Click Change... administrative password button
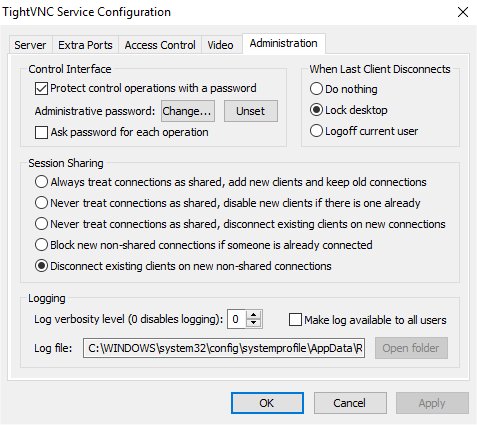477x425 pixels. tap(188, 111)
